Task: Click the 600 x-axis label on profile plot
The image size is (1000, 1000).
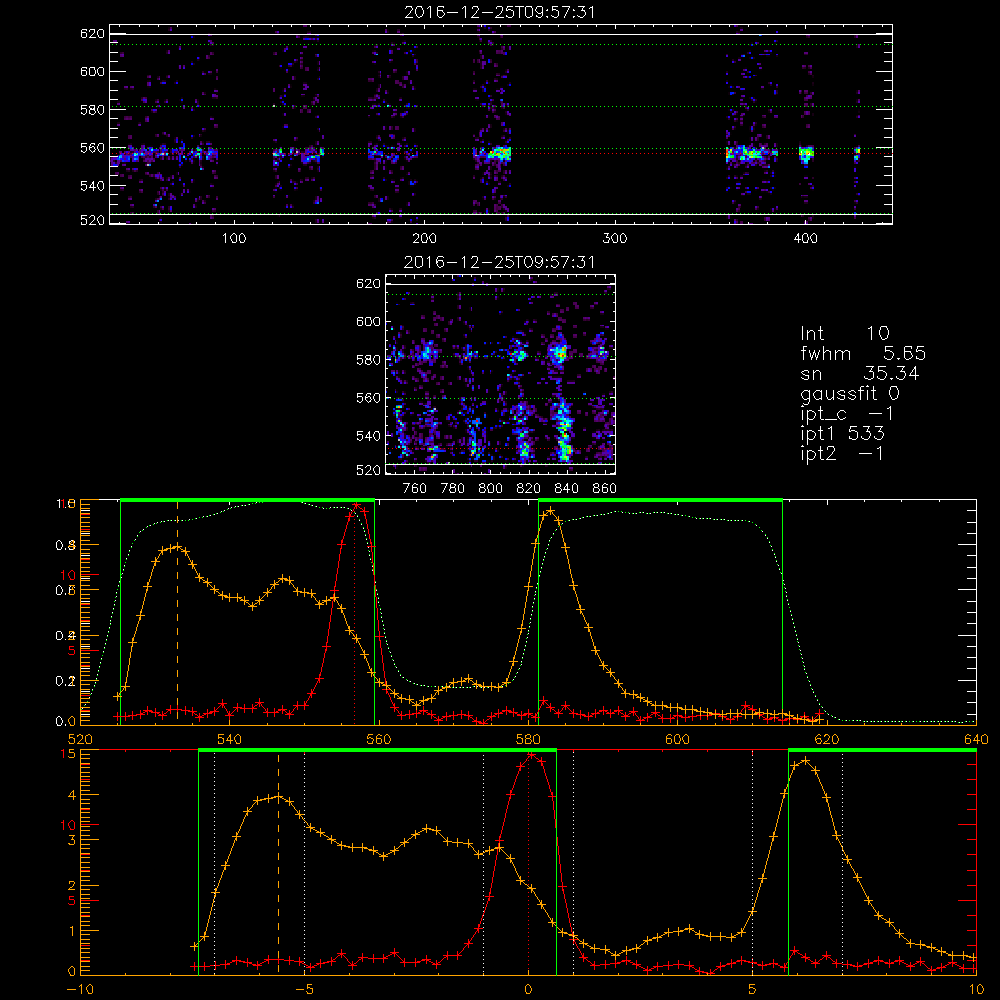Action: 677,739
